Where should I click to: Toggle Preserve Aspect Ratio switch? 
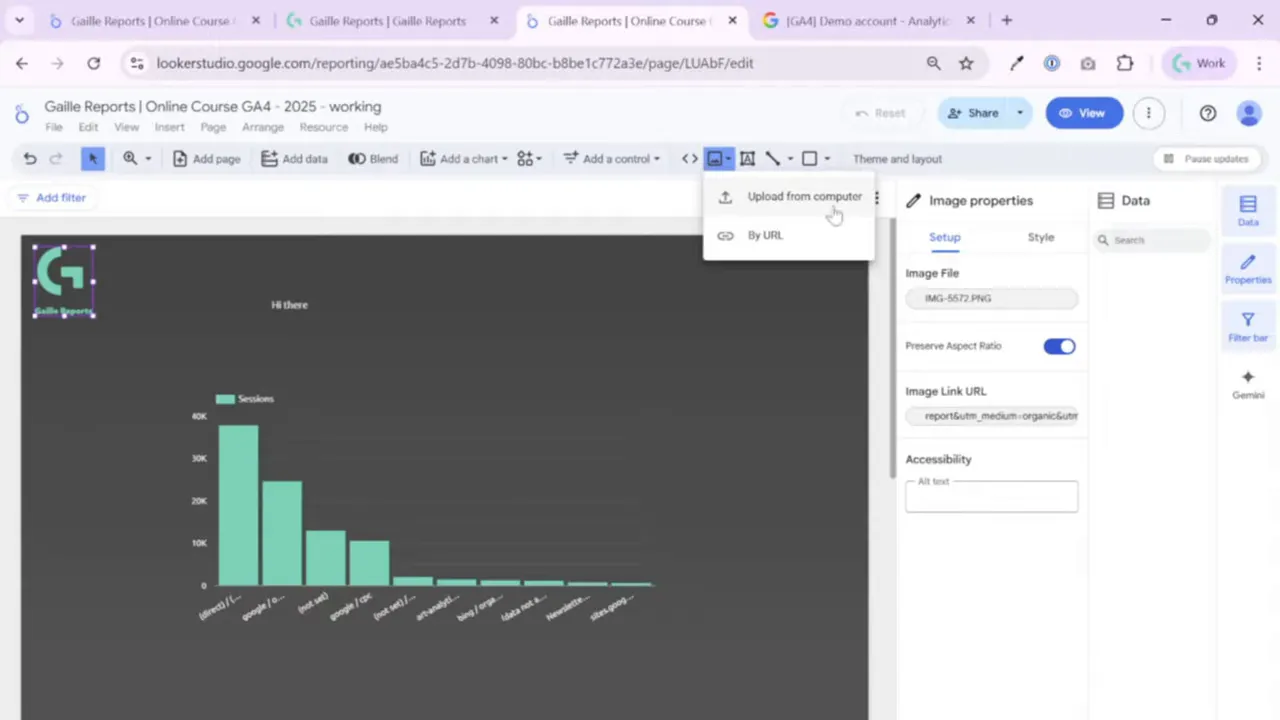[x=1059, y=346]
